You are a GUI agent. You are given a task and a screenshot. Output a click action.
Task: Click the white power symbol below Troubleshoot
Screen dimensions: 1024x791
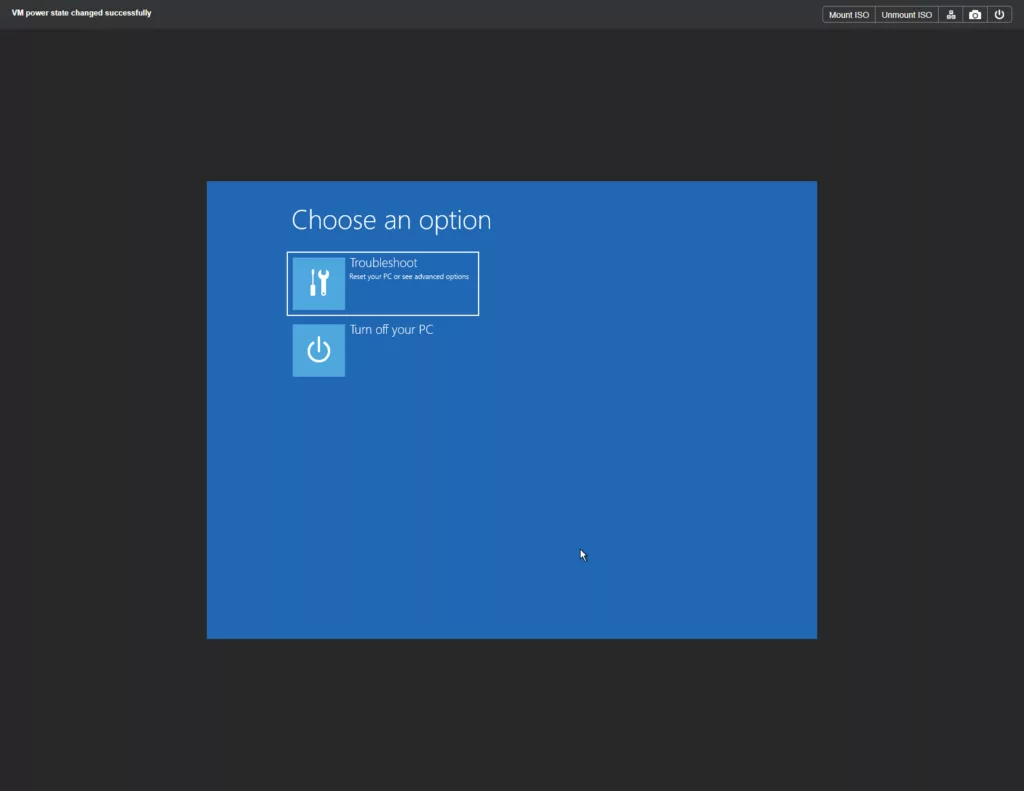pos(318,350)
